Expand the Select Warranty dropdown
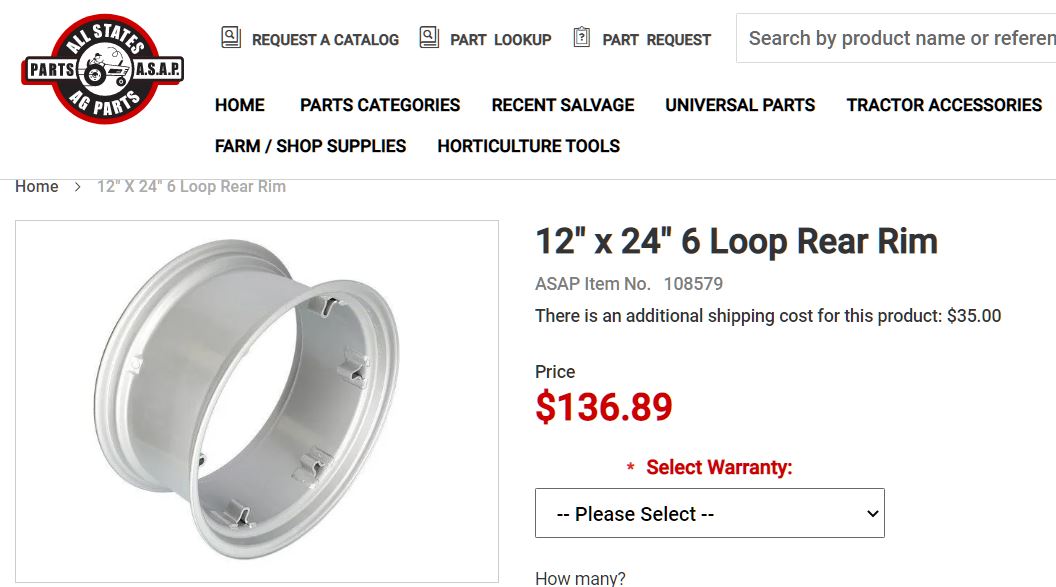The image size is (1056, 587). [709, 514]
